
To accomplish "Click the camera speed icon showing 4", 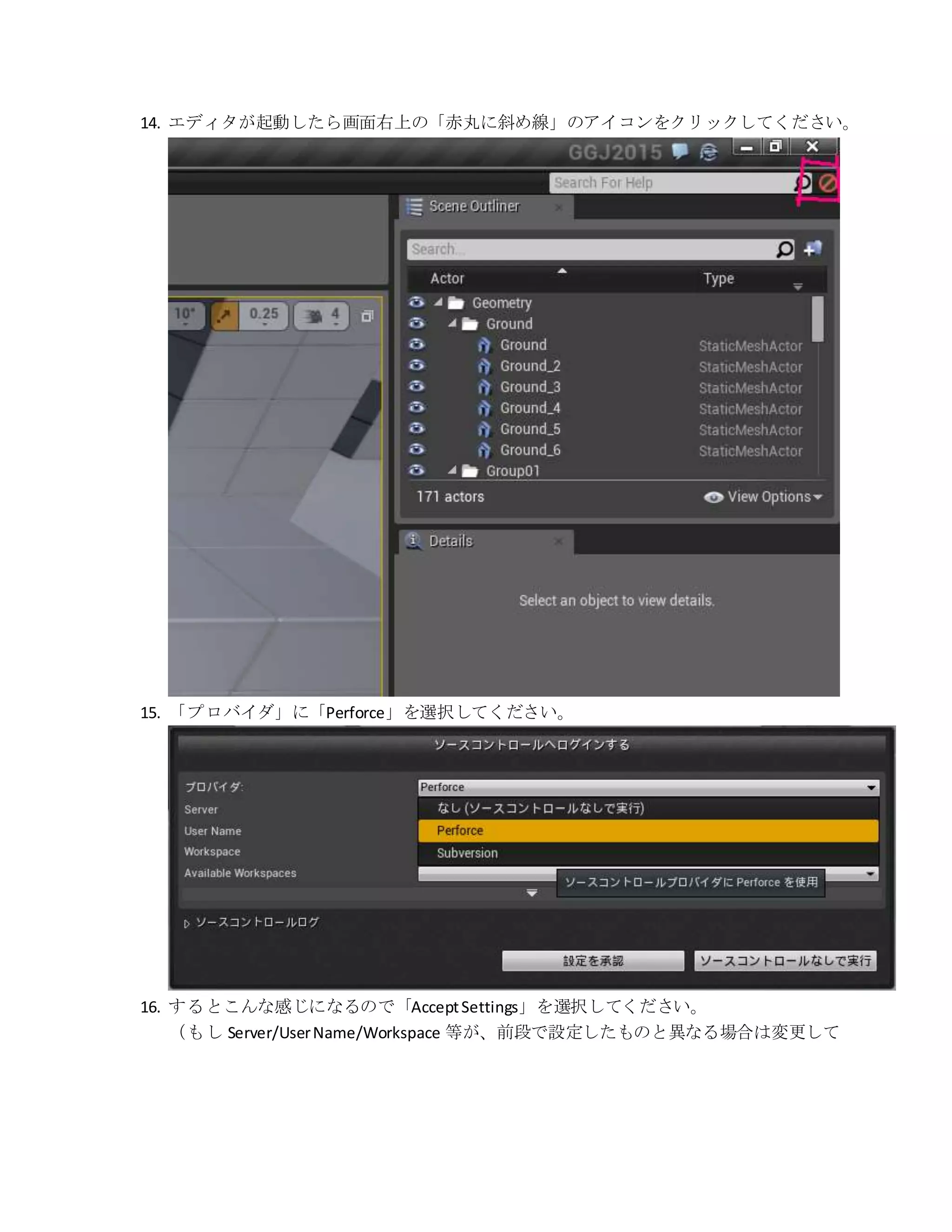I will coord(322,316).
